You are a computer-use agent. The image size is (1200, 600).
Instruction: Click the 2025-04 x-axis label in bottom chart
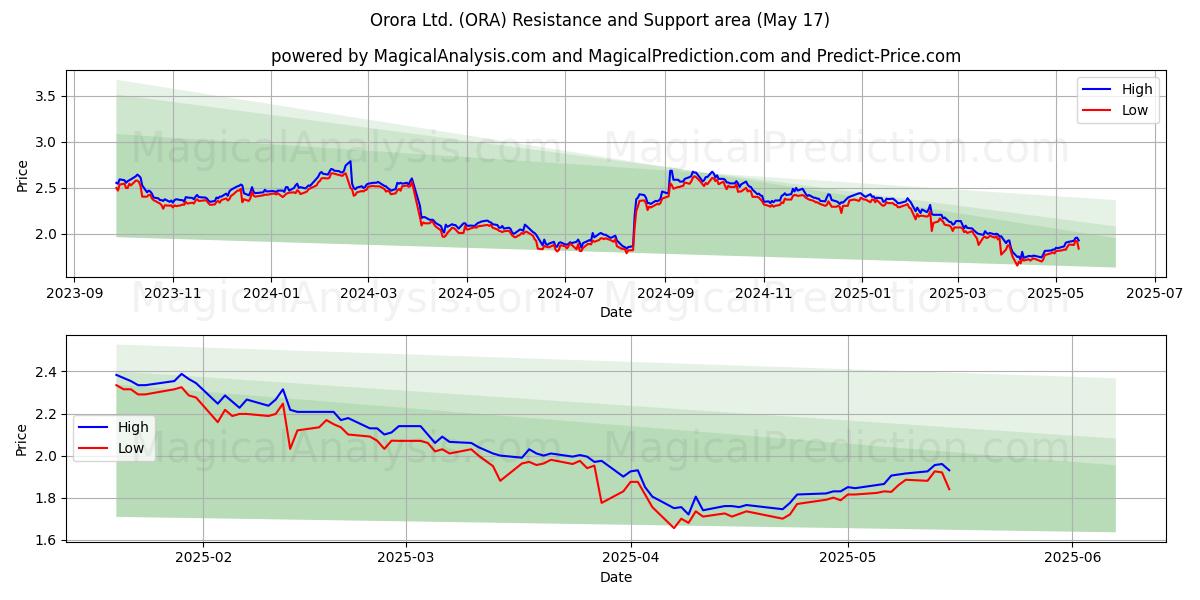coord(632,559)
